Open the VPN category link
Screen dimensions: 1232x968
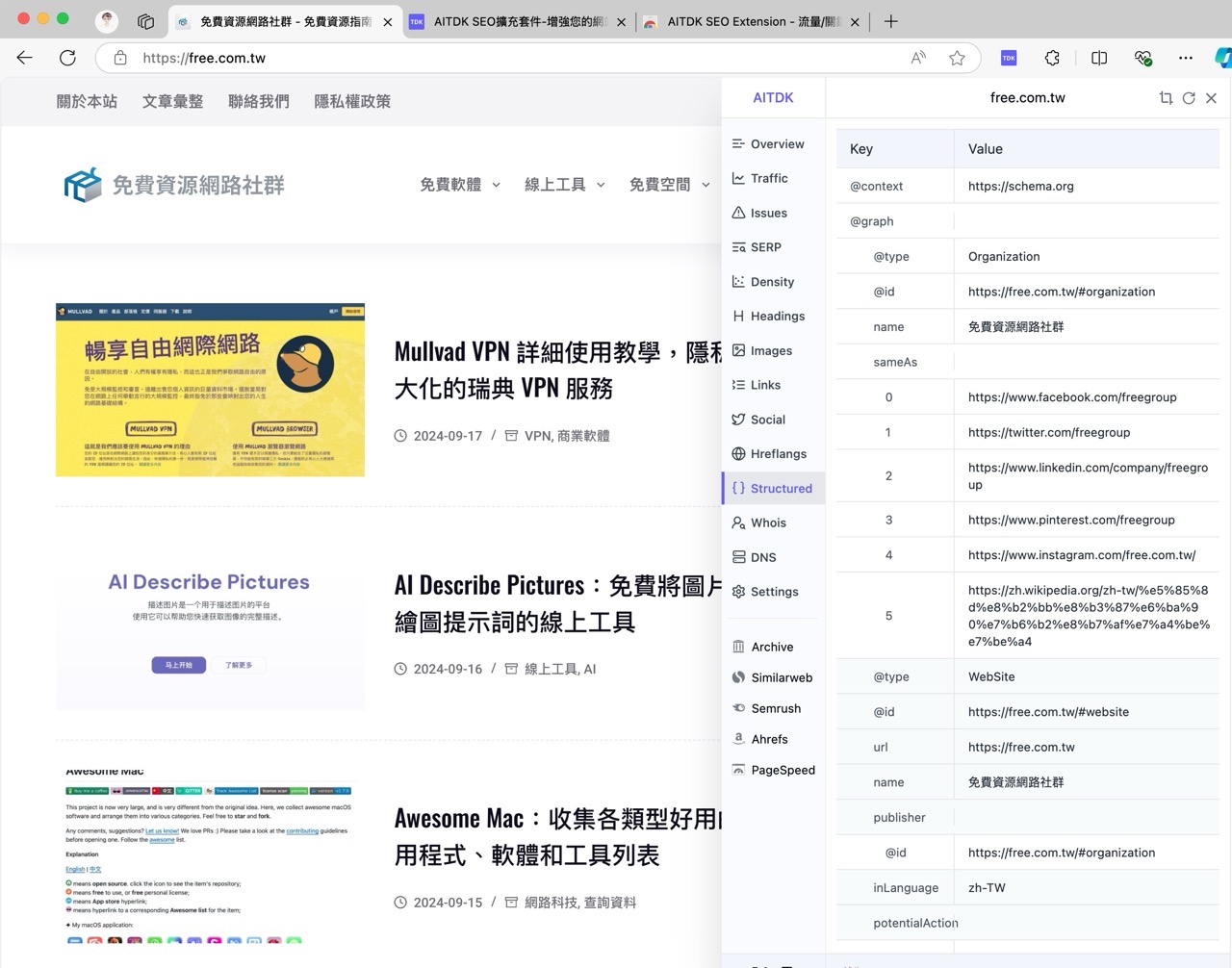coord(537,436)
